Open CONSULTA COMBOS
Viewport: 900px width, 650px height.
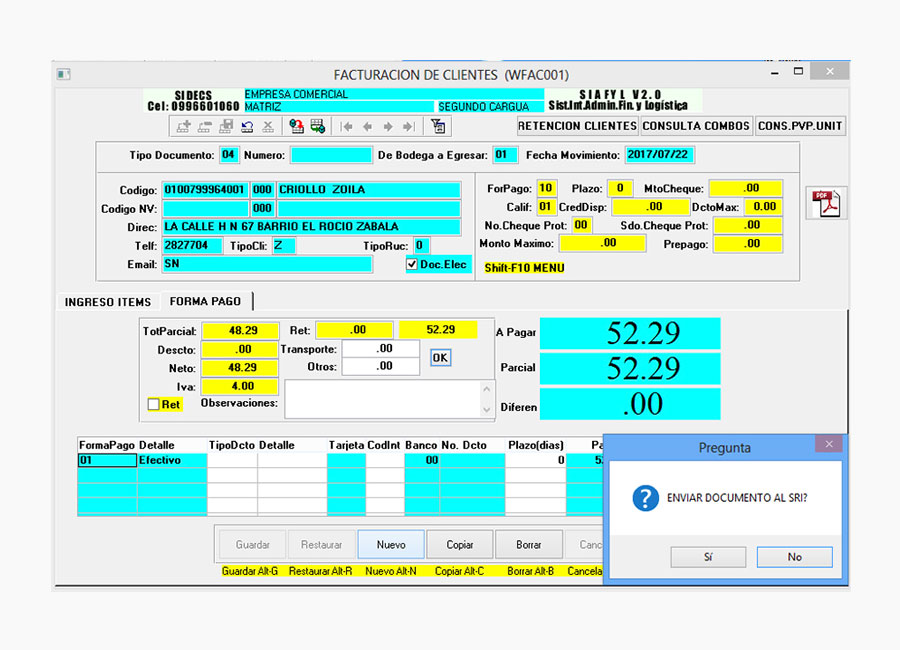(x=696, y=126)
